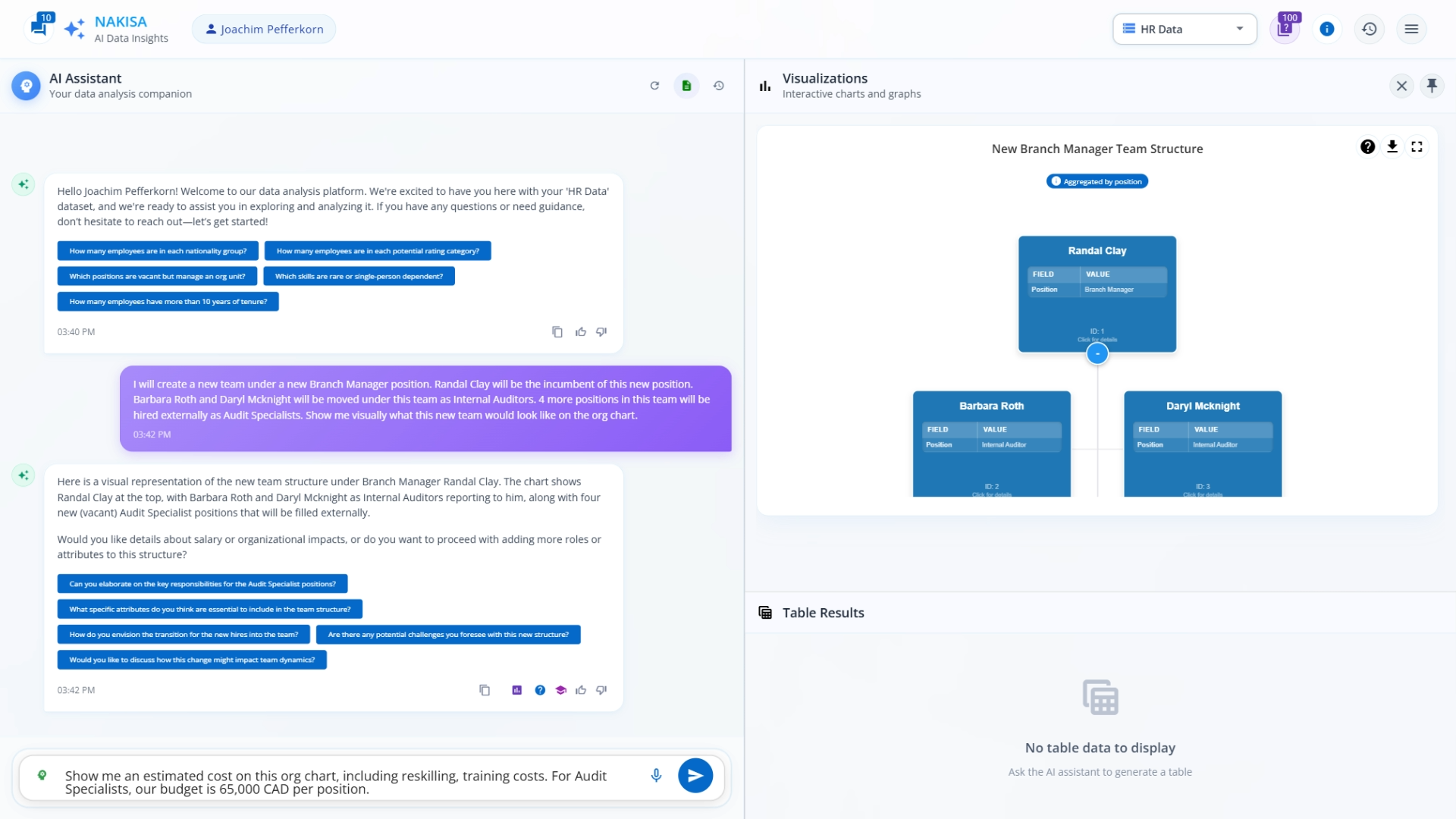Image resolution: width=1456 pixels, height=819 pixels.
Task: Pin the Visualizations panel
Action: [1432, 86]
